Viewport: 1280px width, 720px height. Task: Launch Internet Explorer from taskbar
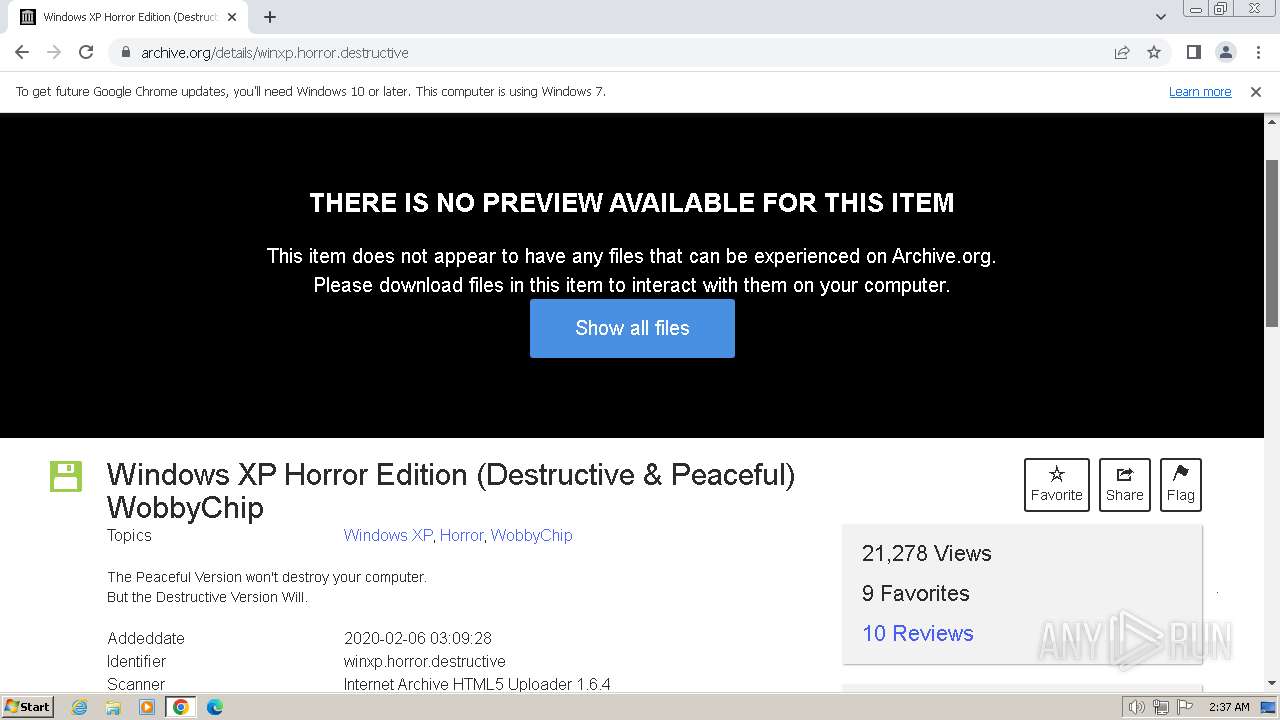pyautogui.click(x=80, y=707)
